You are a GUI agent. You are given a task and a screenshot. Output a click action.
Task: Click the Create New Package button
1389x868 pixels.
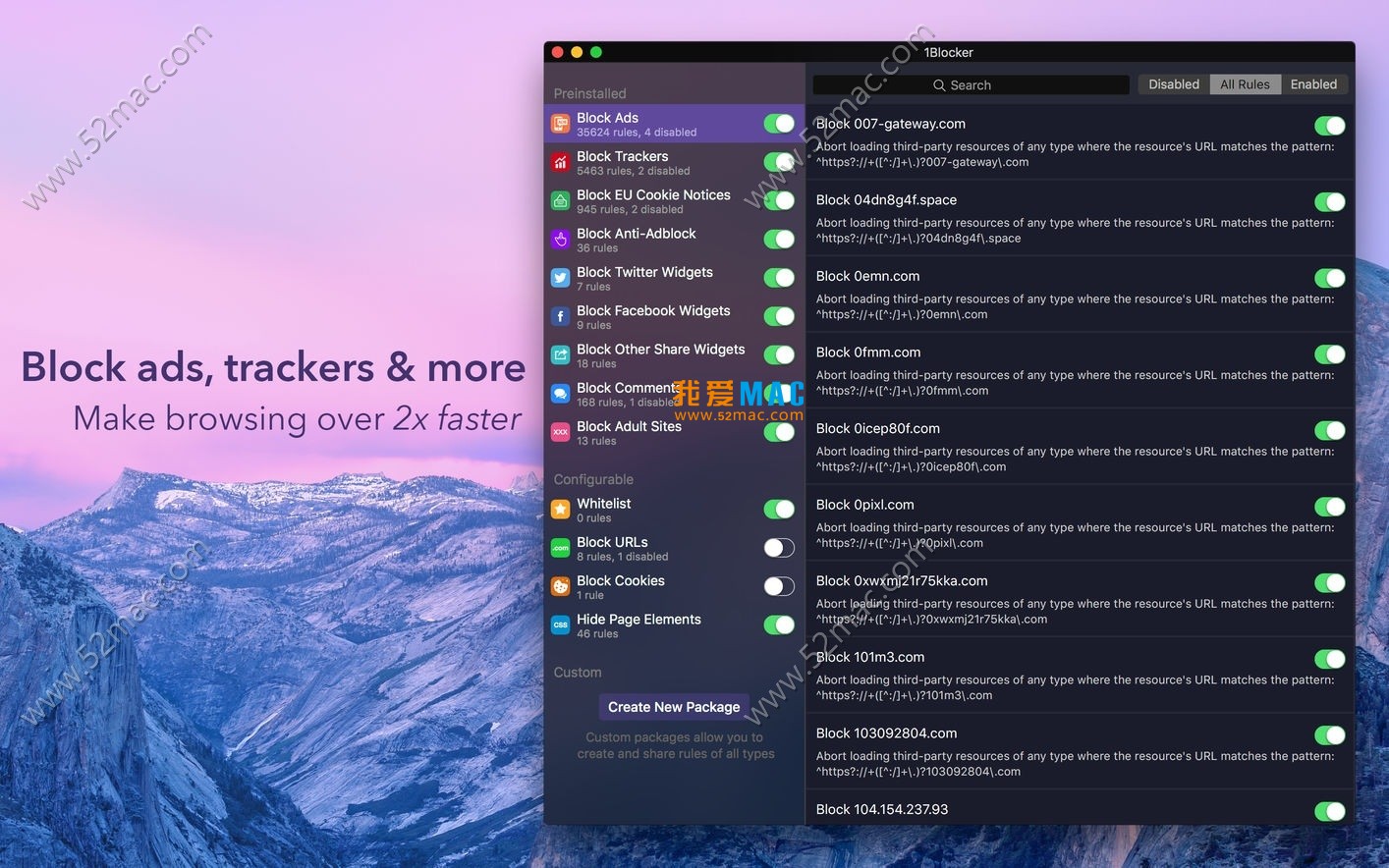(673, 706)
